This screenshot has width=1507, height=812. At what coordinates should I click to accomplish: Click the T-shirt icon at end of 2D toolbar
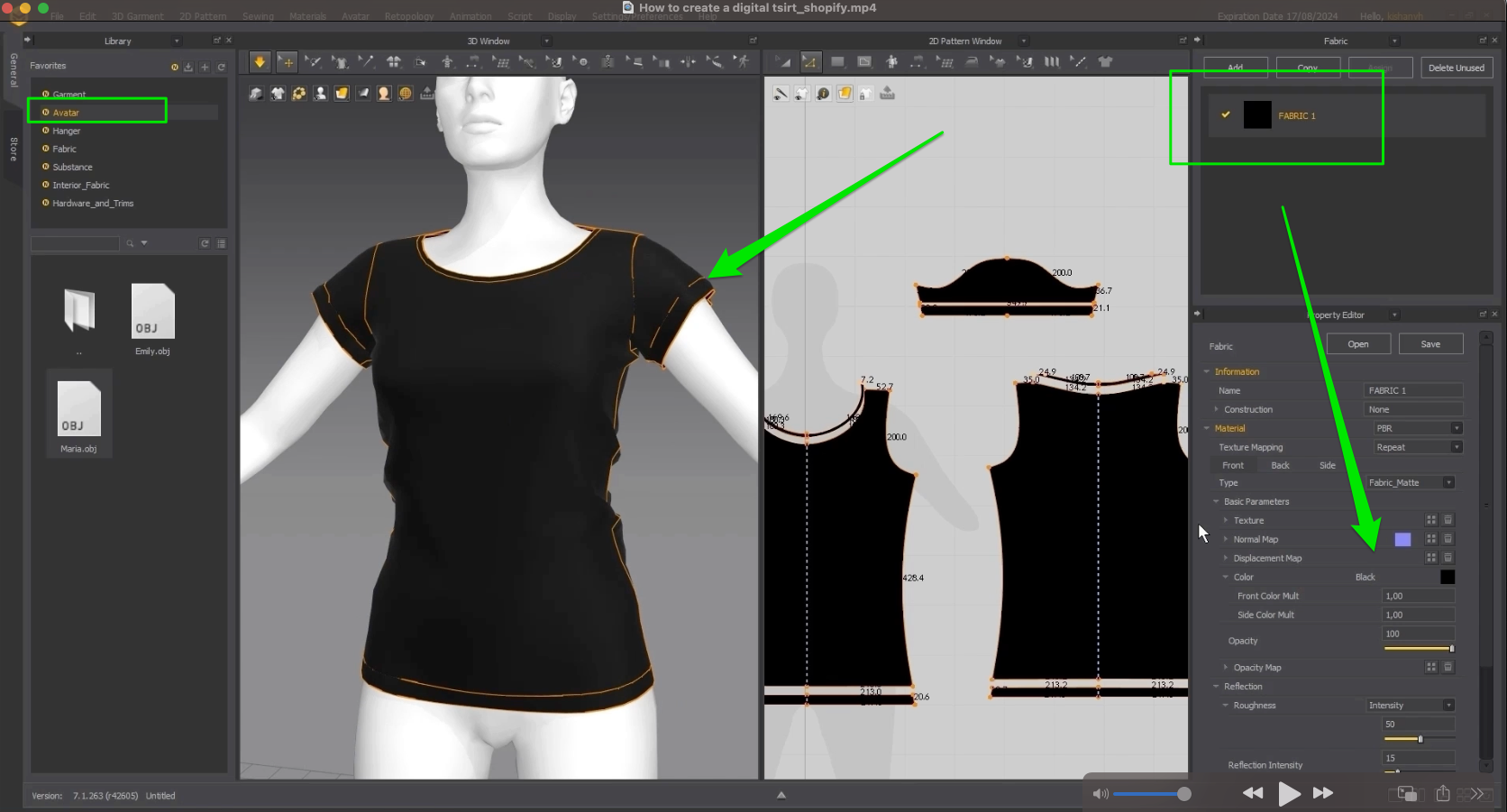(x=1105, y=62)
